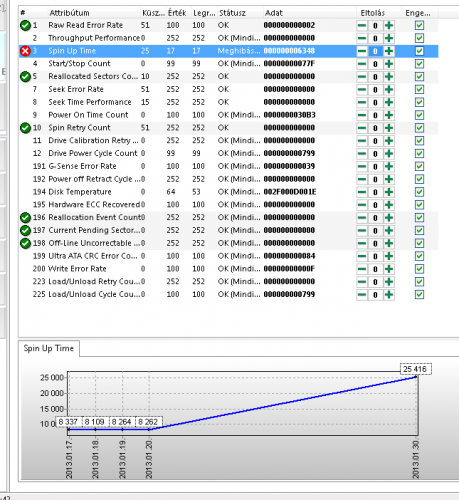Toggle enable checkbox for Spin Up Time
This screenshot has height=500, width=459.
pos(419,51)
